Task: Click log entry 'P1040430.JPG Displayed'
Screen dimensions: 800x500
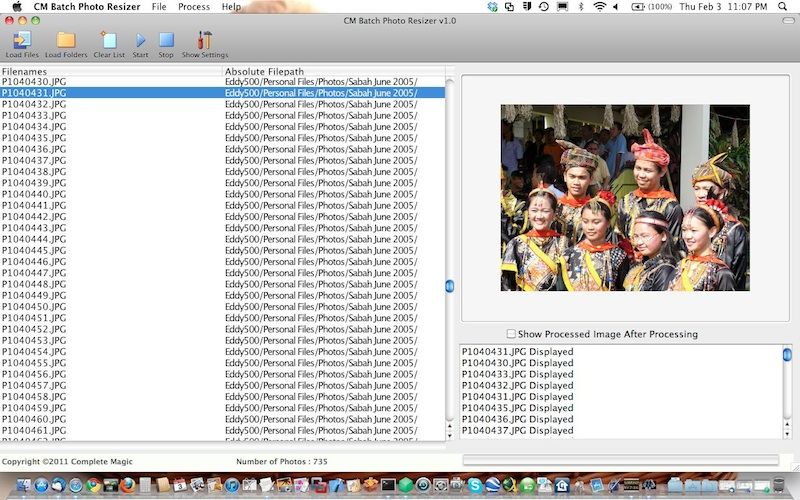Action: click(517, 363)
